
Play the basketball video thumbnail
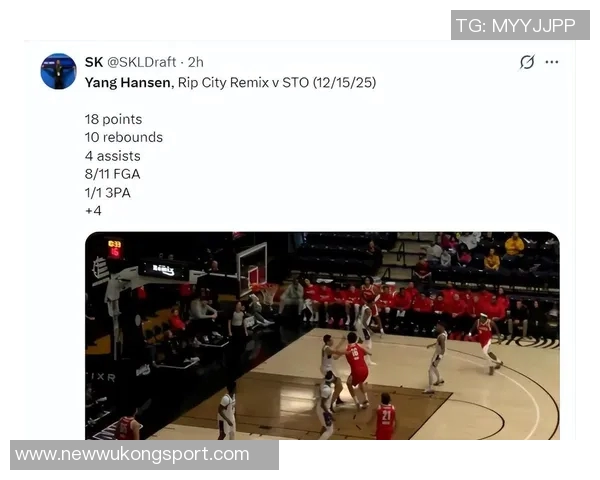[322, 336]
